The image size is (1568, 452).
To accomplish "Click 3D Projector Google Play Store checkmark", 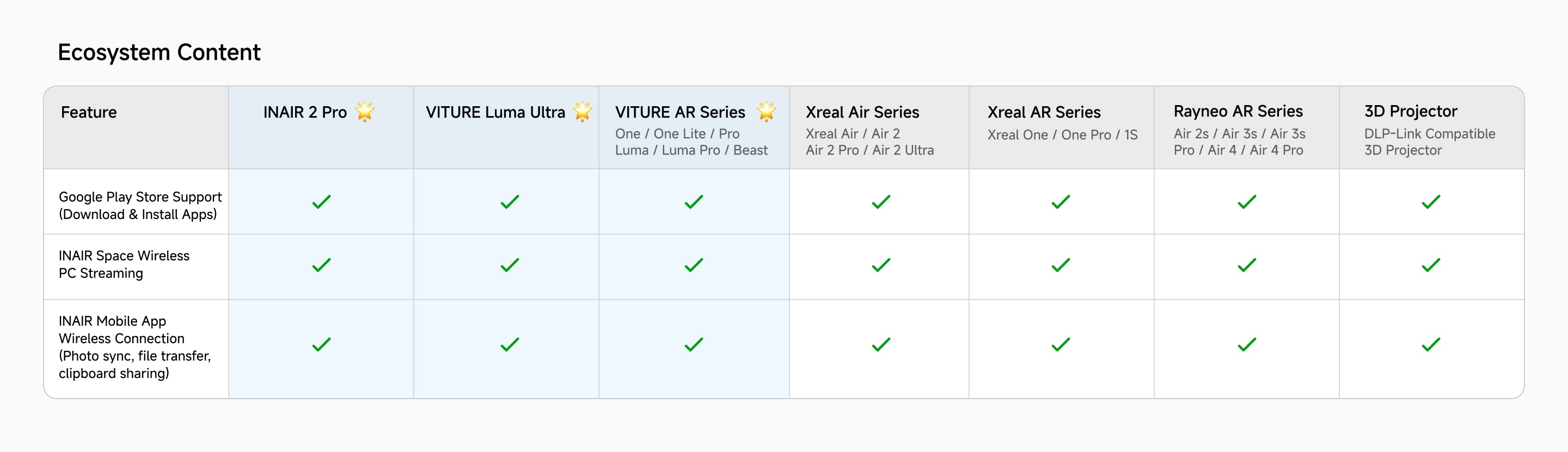I will pos(1430,201).
